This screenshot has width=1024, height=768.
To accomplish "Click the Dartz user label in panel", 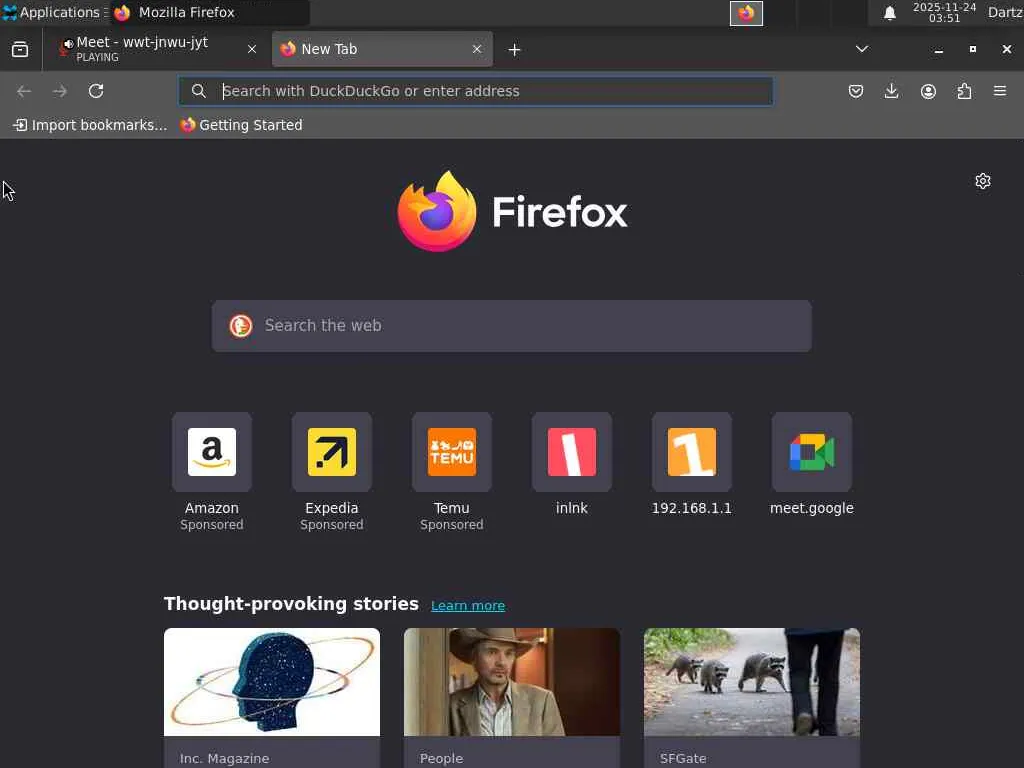I will coord(1005,12).
